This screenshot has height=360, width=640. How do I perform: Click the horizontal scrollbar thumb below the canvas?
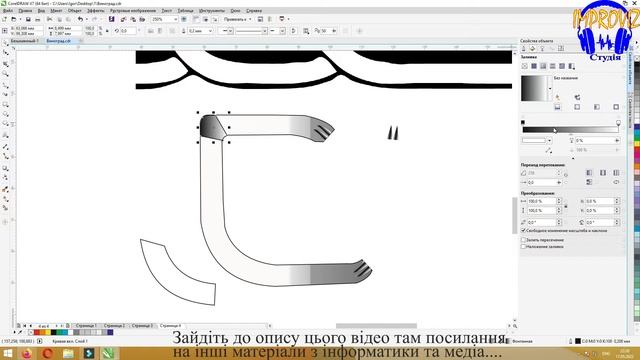376,326
